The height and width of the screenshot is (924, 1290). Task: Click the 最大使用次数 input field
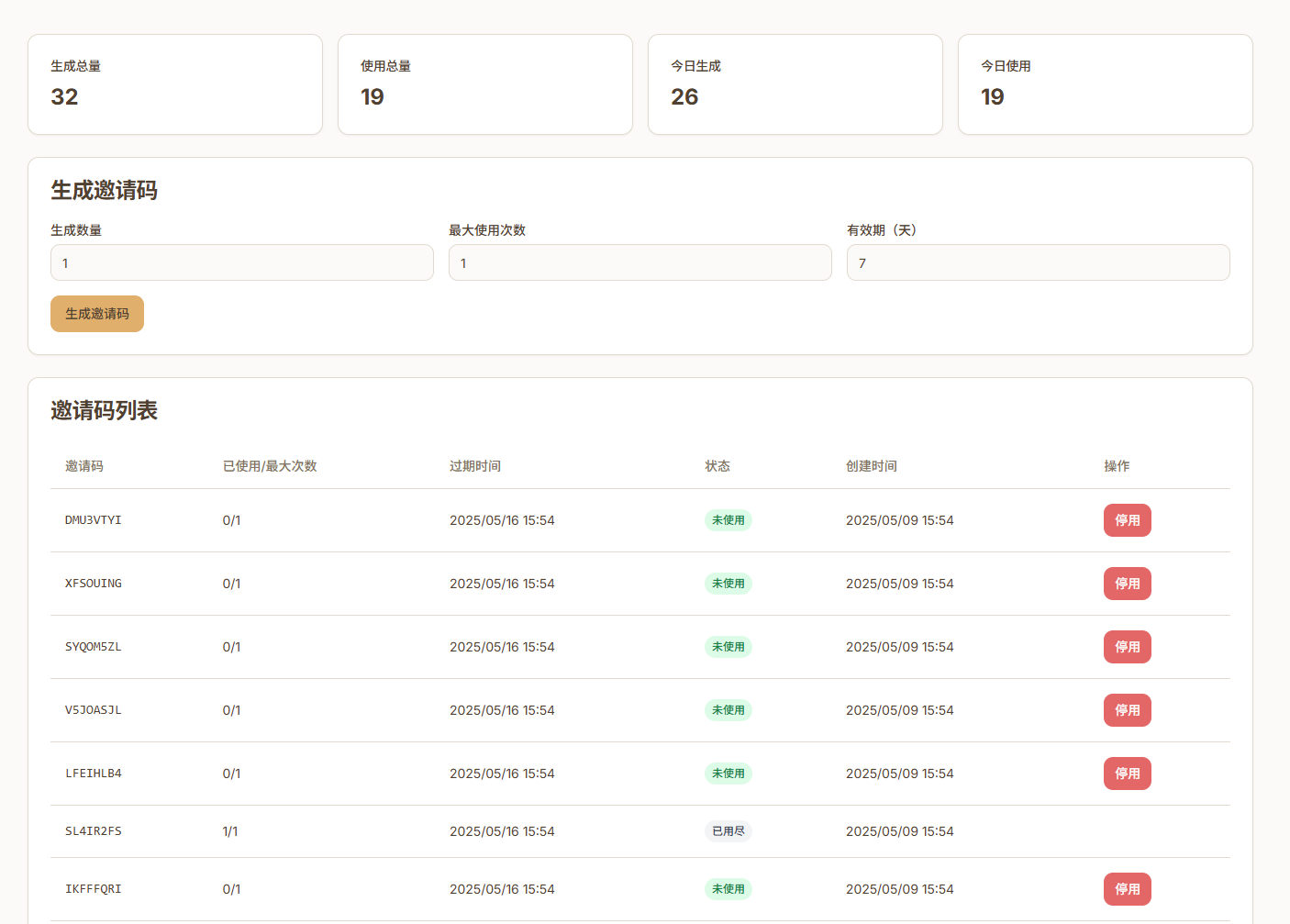tap(639, 262)
